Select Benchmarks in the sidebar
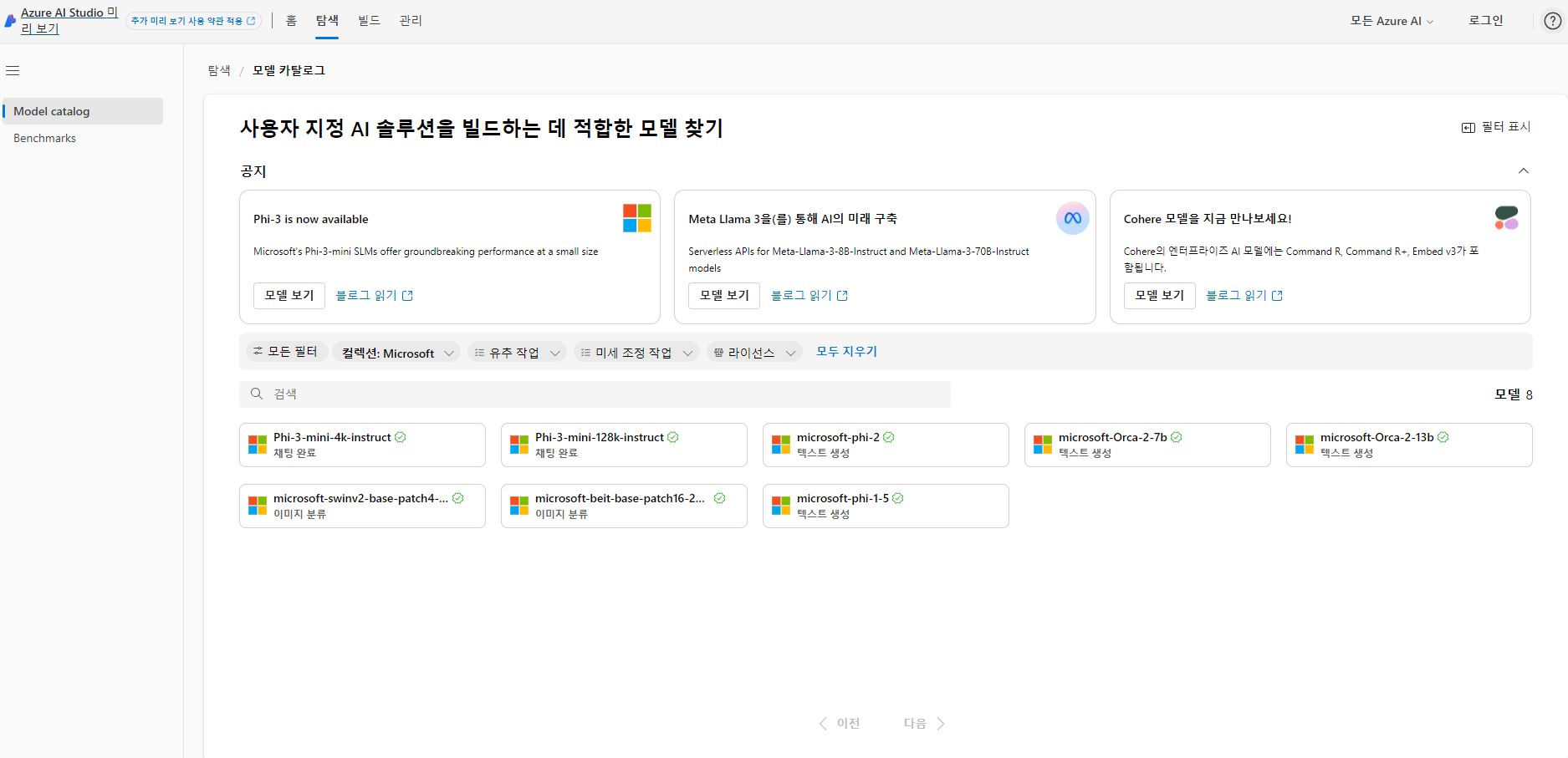 (45, 138)
